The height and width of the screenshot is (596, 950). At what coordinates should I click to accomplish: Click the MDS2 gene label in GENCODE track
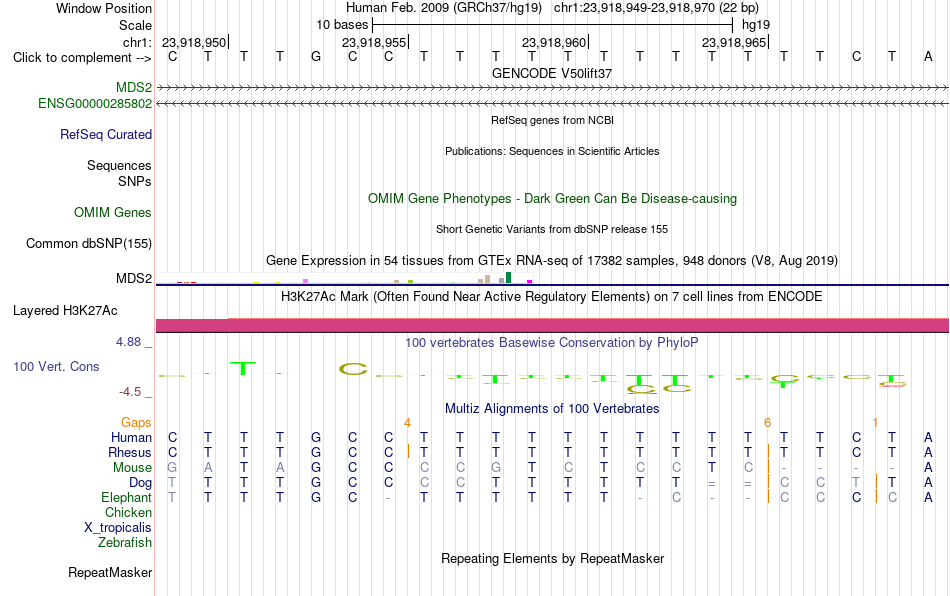click(x=134, y=88)
